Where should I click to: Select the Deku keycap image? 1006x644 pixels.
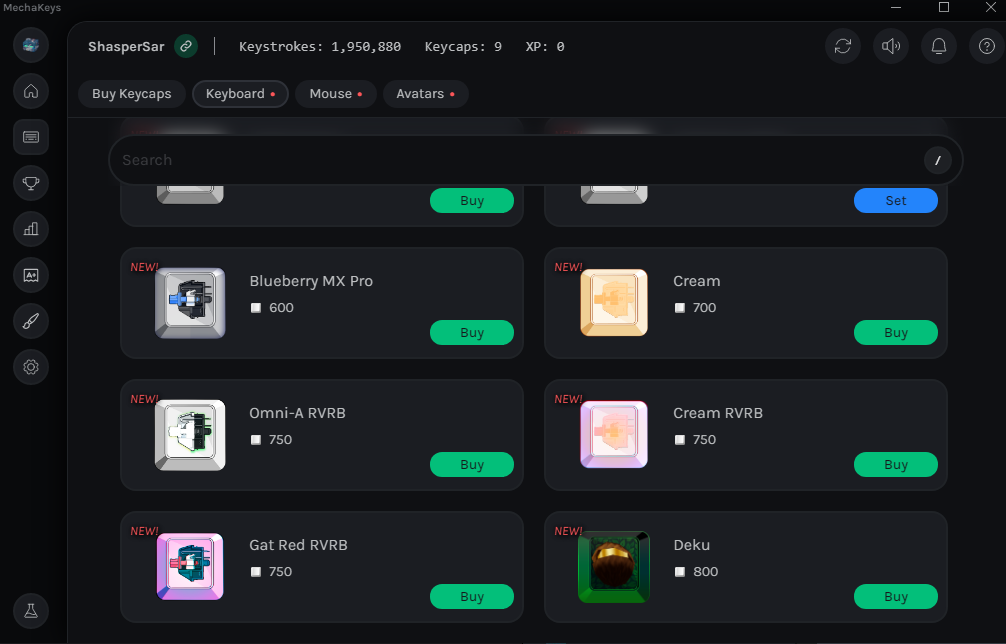(x=614, y=567)
